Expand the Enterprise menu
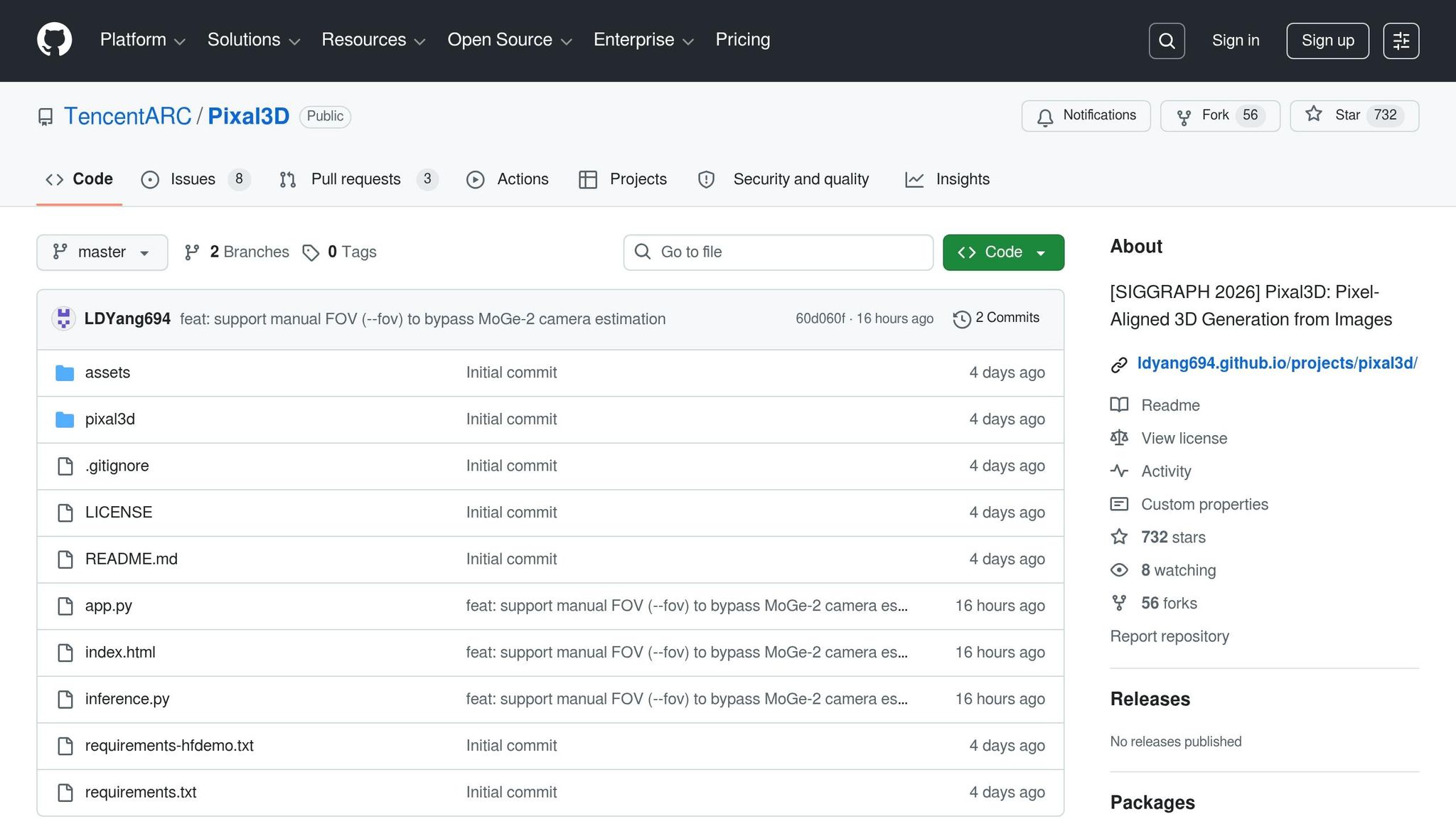The height and width of the screenshot is (819, 1456). coord(643,40)
